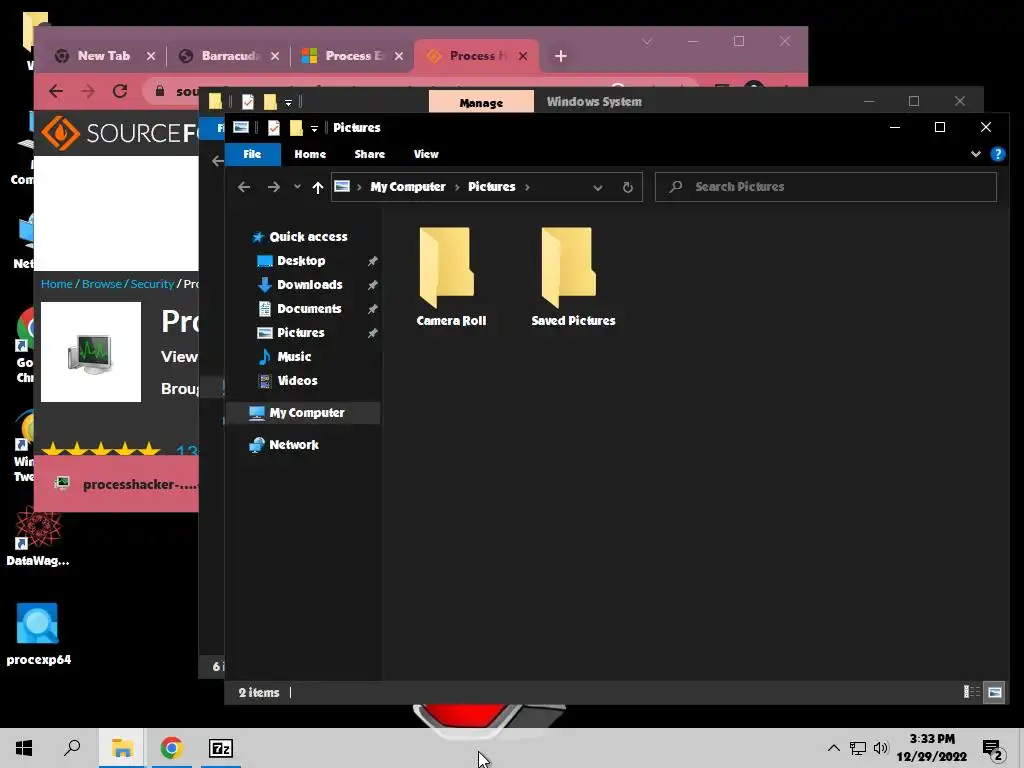This screenshot has height=768, width=1024.
Task: Expand the address bar history dropdown
Action: (x=597, y=187)
